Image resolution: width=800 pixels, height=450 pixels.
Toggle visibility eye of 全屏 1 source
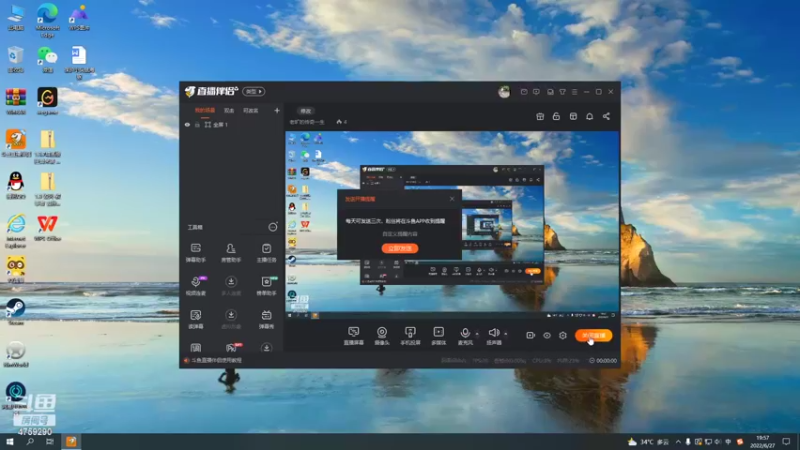(x=187, y=124)
